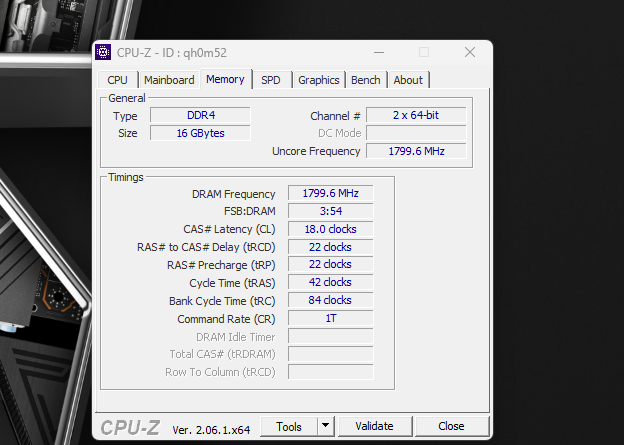This screenshot has height=445, width=624.
Task: Expand the Tools dropdown arrow
Action: [x=326, y=426]
